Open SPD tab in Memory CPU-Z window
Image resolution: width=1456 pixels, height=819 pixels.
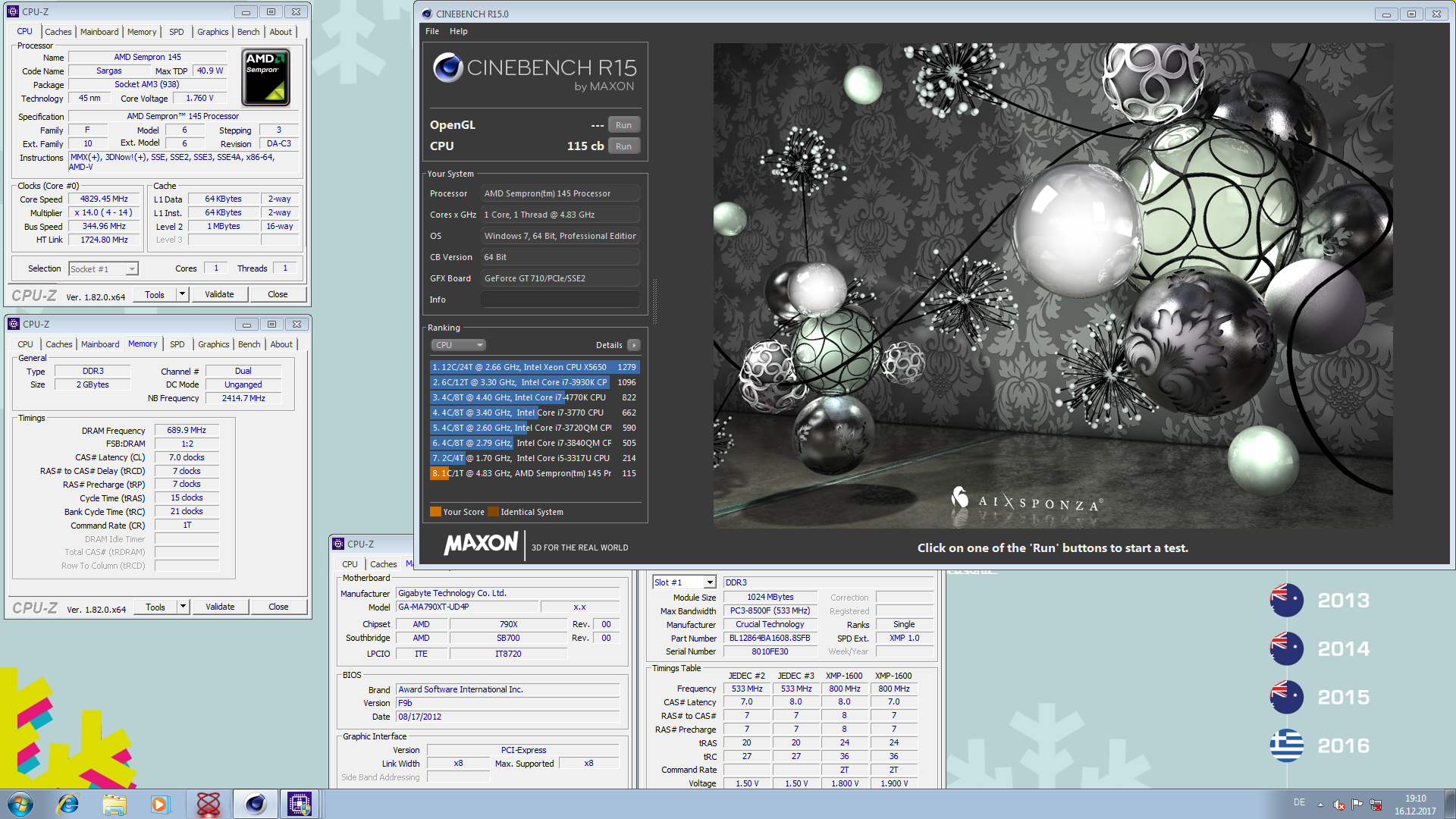[x=177, y=344]
